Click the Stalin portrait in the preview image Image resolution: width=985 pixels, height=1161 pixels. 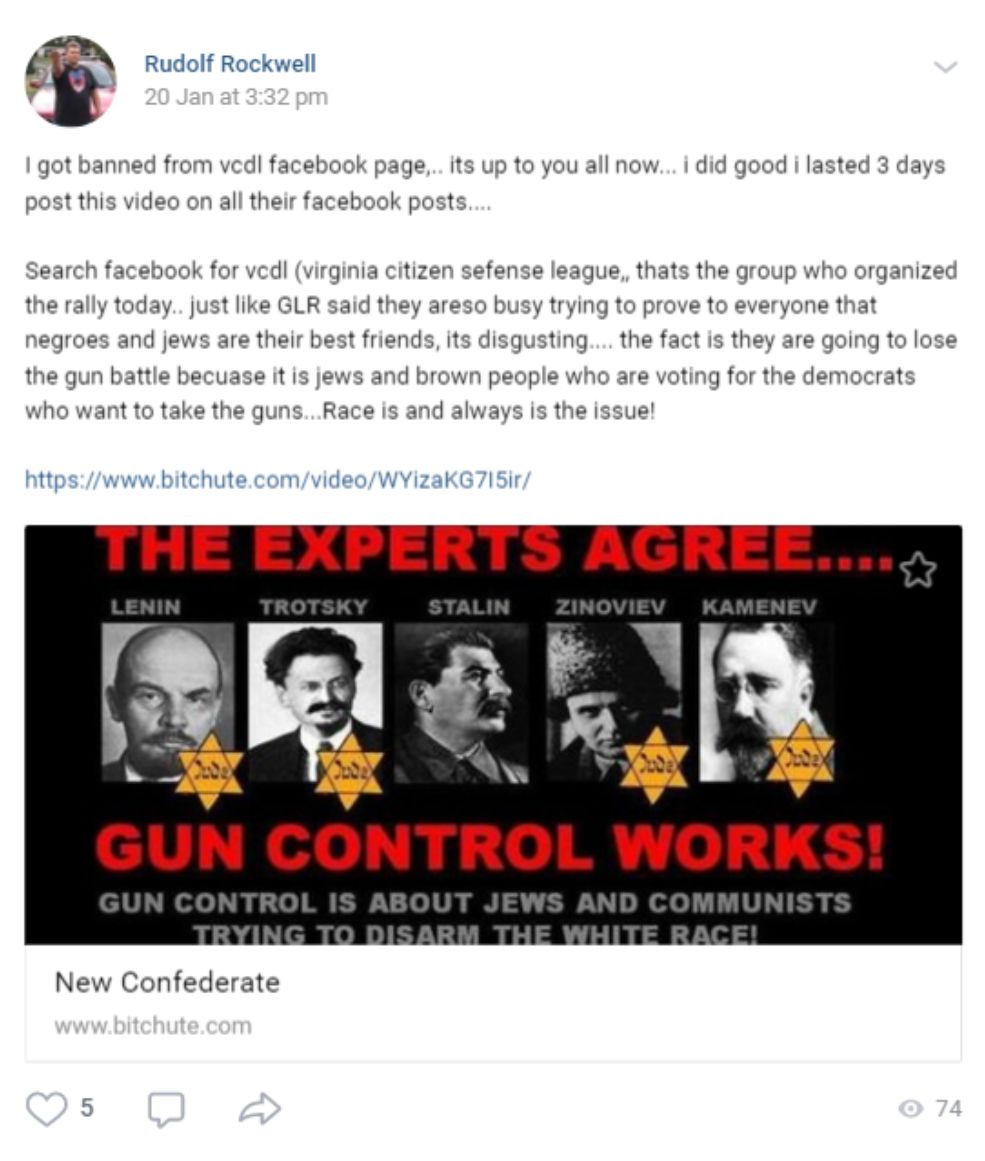click(x=461, y=703)
